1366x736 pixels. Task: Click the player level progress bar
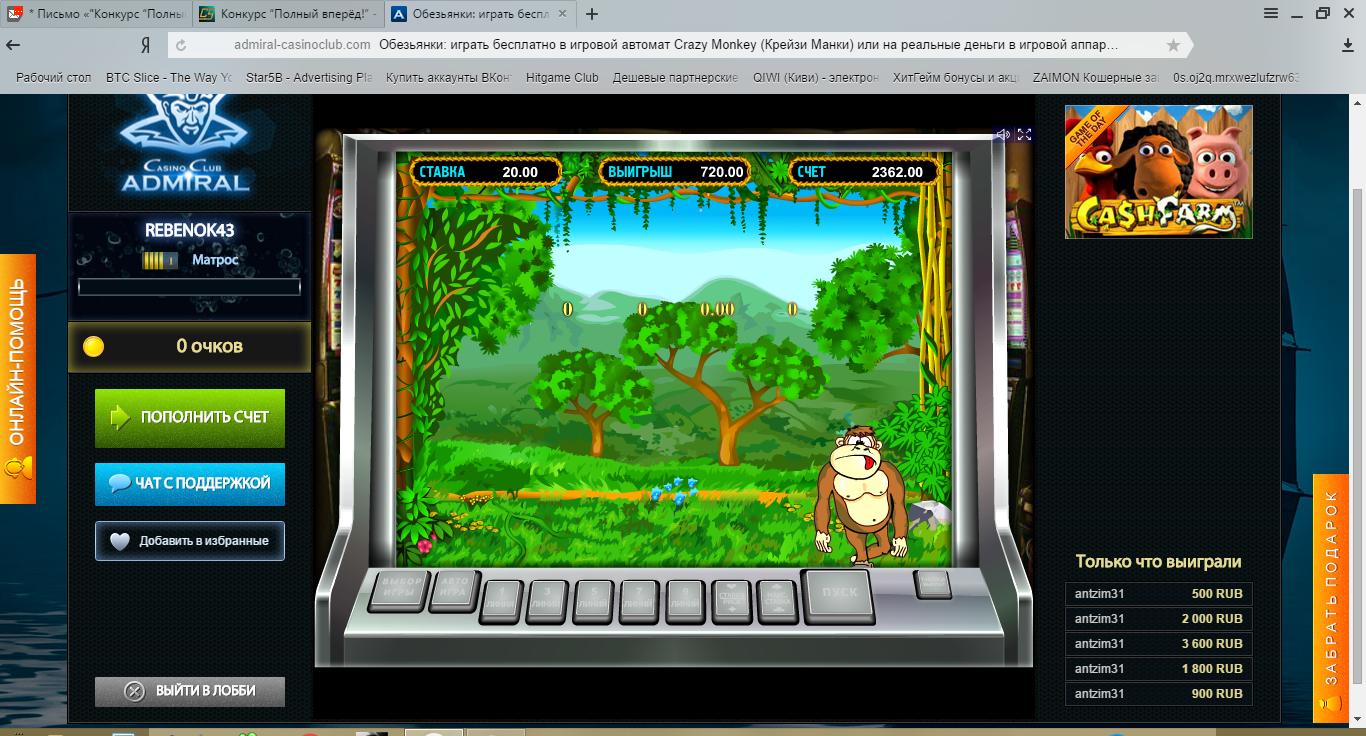point(189,287)
